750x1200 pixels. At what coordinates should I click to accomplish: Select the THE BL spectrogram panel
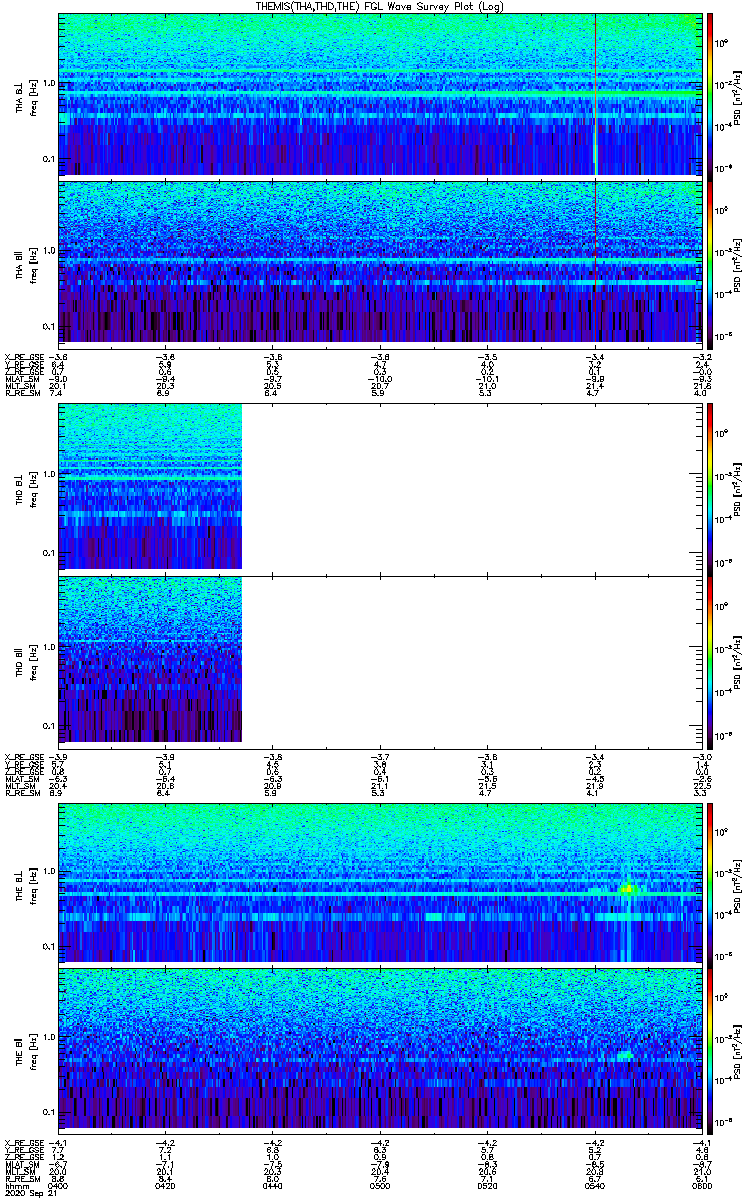379,881
